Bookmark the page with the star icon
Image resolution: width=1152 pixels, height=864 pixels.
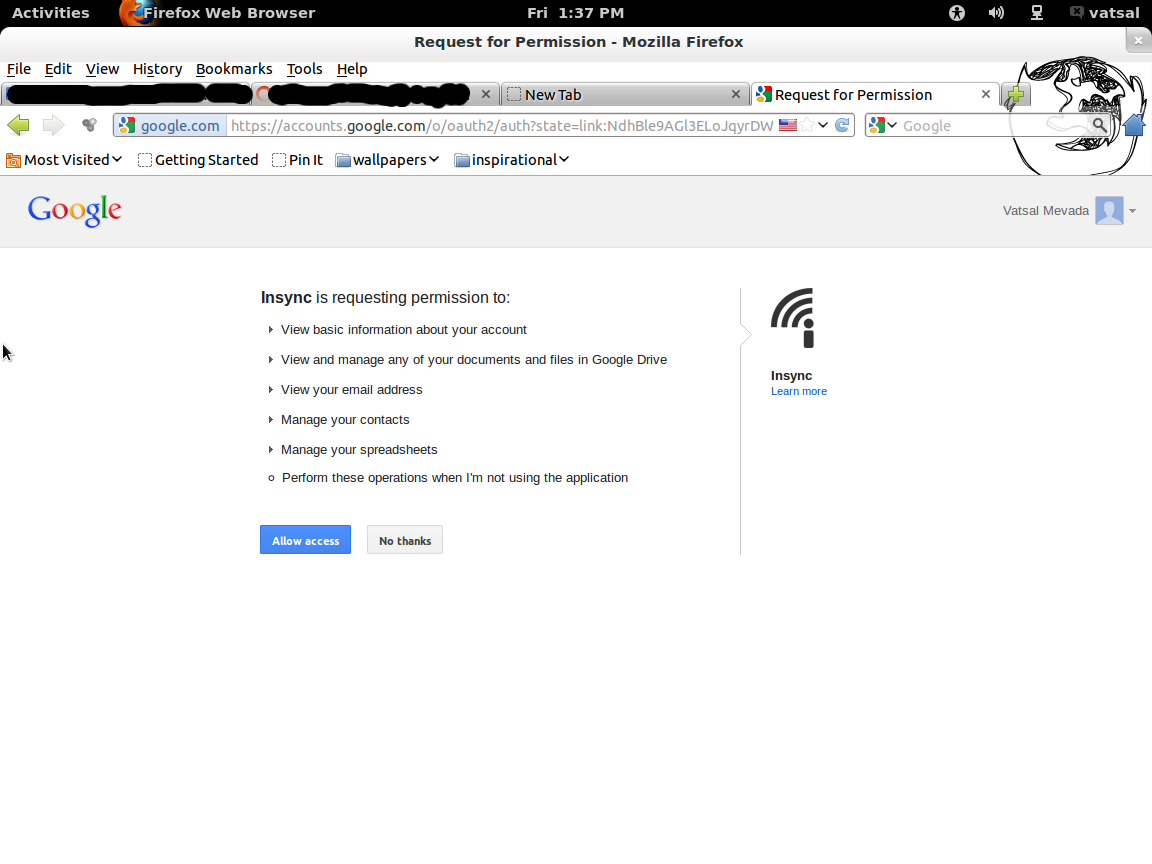(806, 125)
